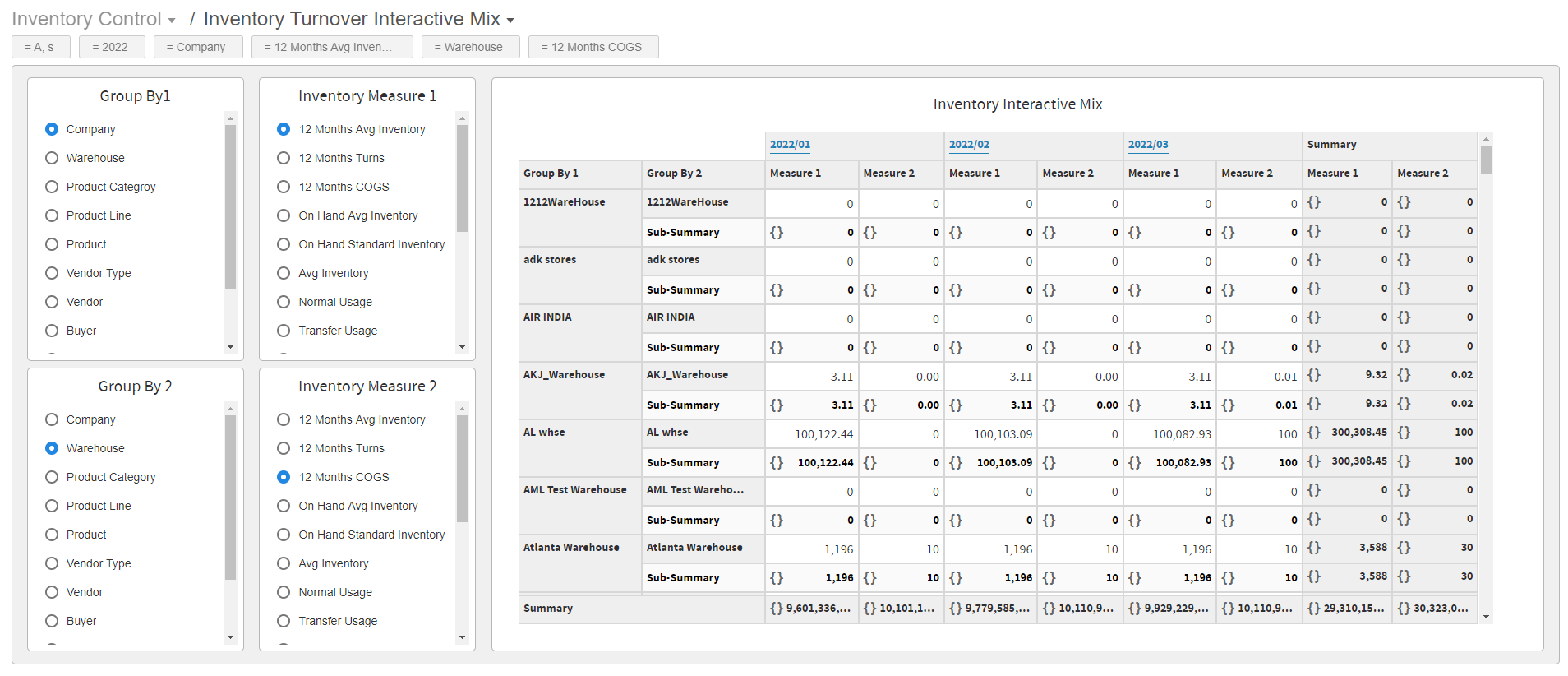This screenshot has width=1568, height=676.
Task: Click the AL whse 2022/01 value 100,122.44
Action: (x=823, y=434)
